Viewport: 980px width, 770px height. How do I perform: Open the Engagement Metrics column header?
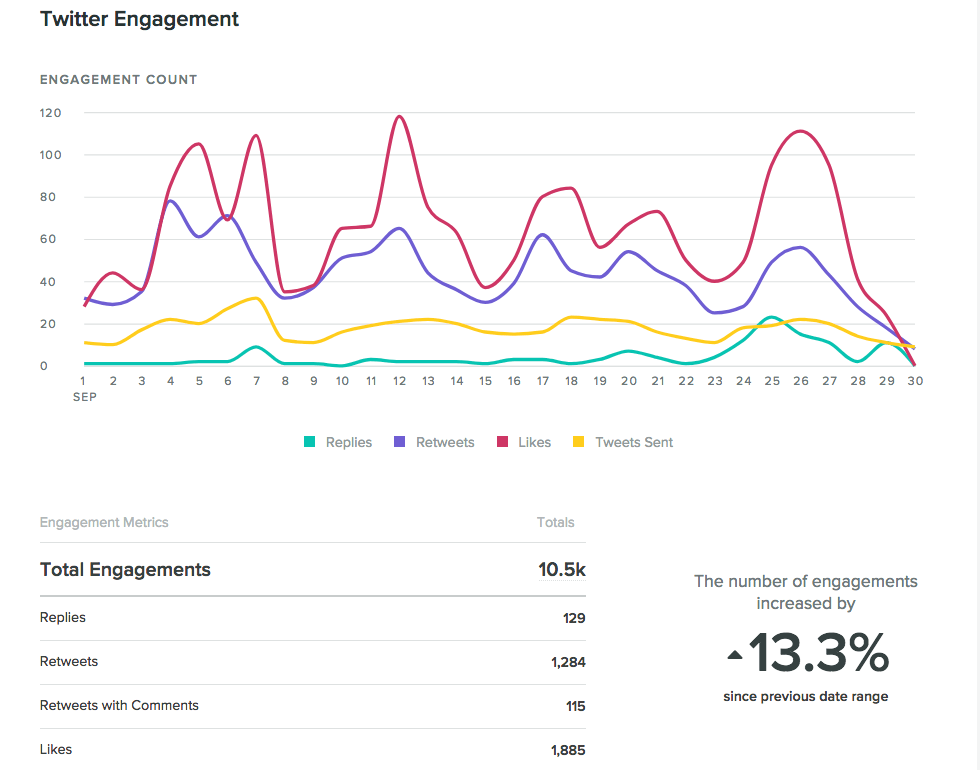coord(104,522)
